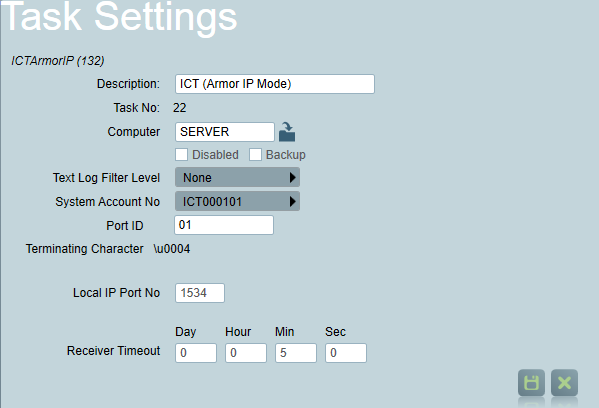Click the arrow on the None dropdown
Image resolution: width=599 pixels, height=408 pixels.
[x=292, y=177]
